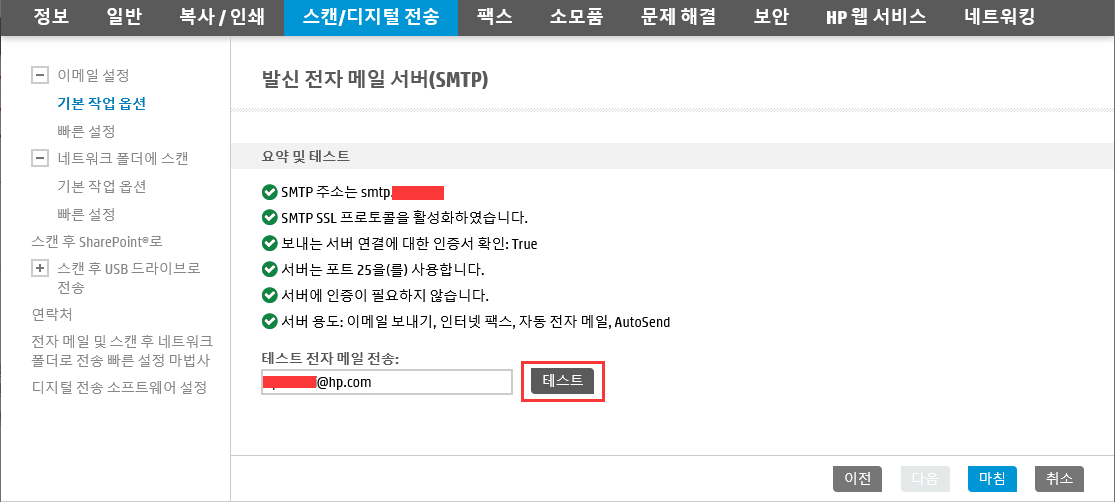Click the check icon next to 포트 25 line
Image resolution: width=1115 pixels, height=502 pixels.
[x=270, y=269]
